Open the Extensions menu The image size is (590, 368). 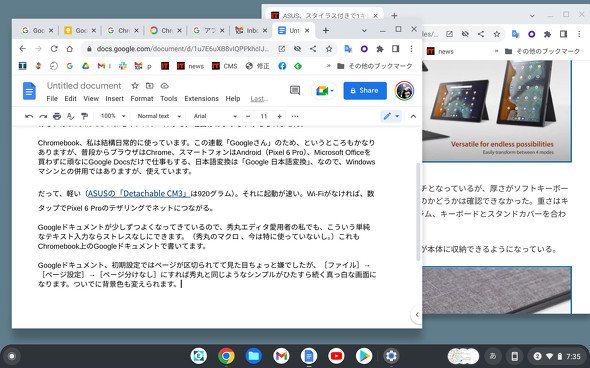(201, 99)
